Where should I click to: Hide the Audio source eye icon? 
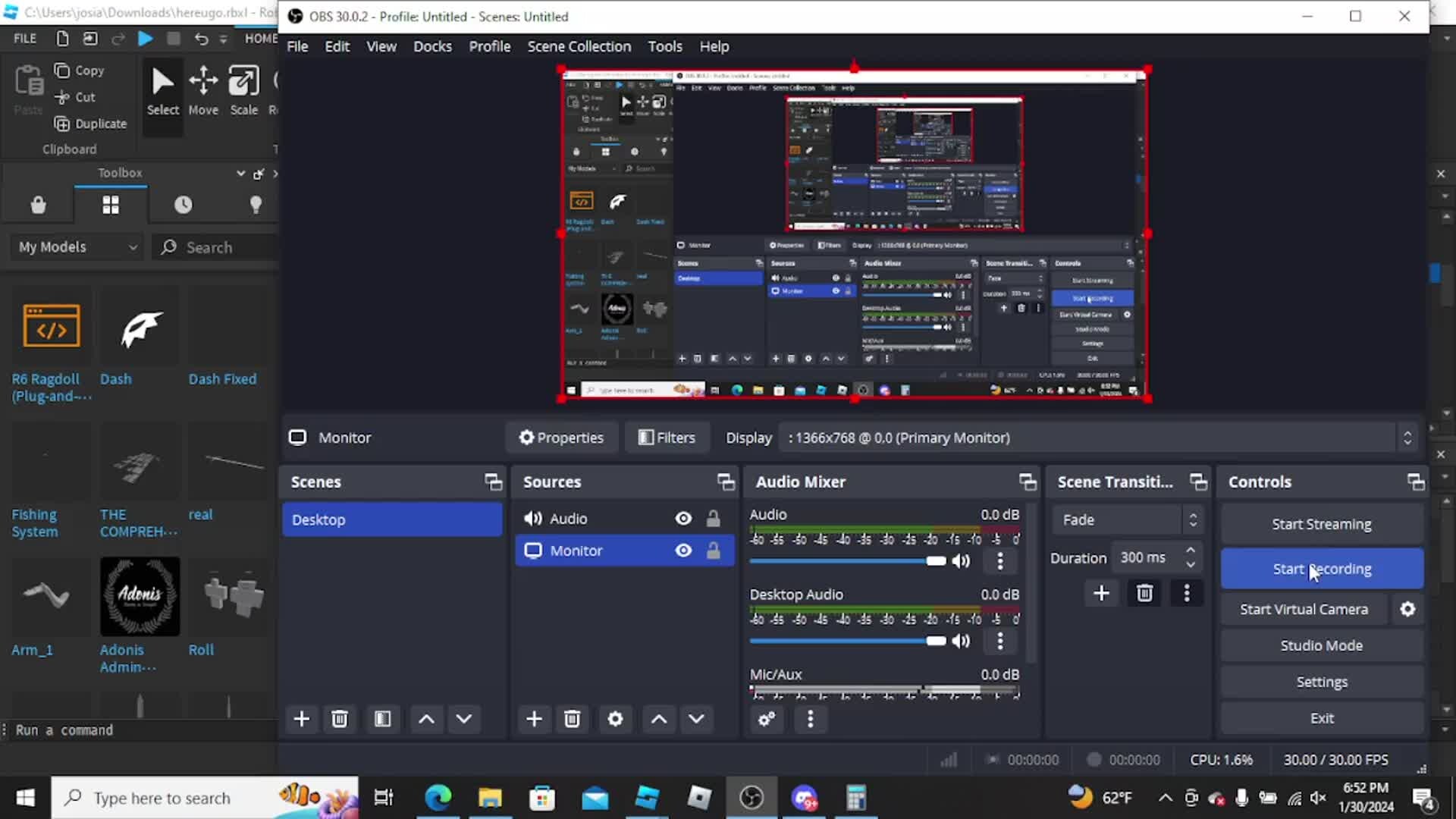click(x=683, y=519)
